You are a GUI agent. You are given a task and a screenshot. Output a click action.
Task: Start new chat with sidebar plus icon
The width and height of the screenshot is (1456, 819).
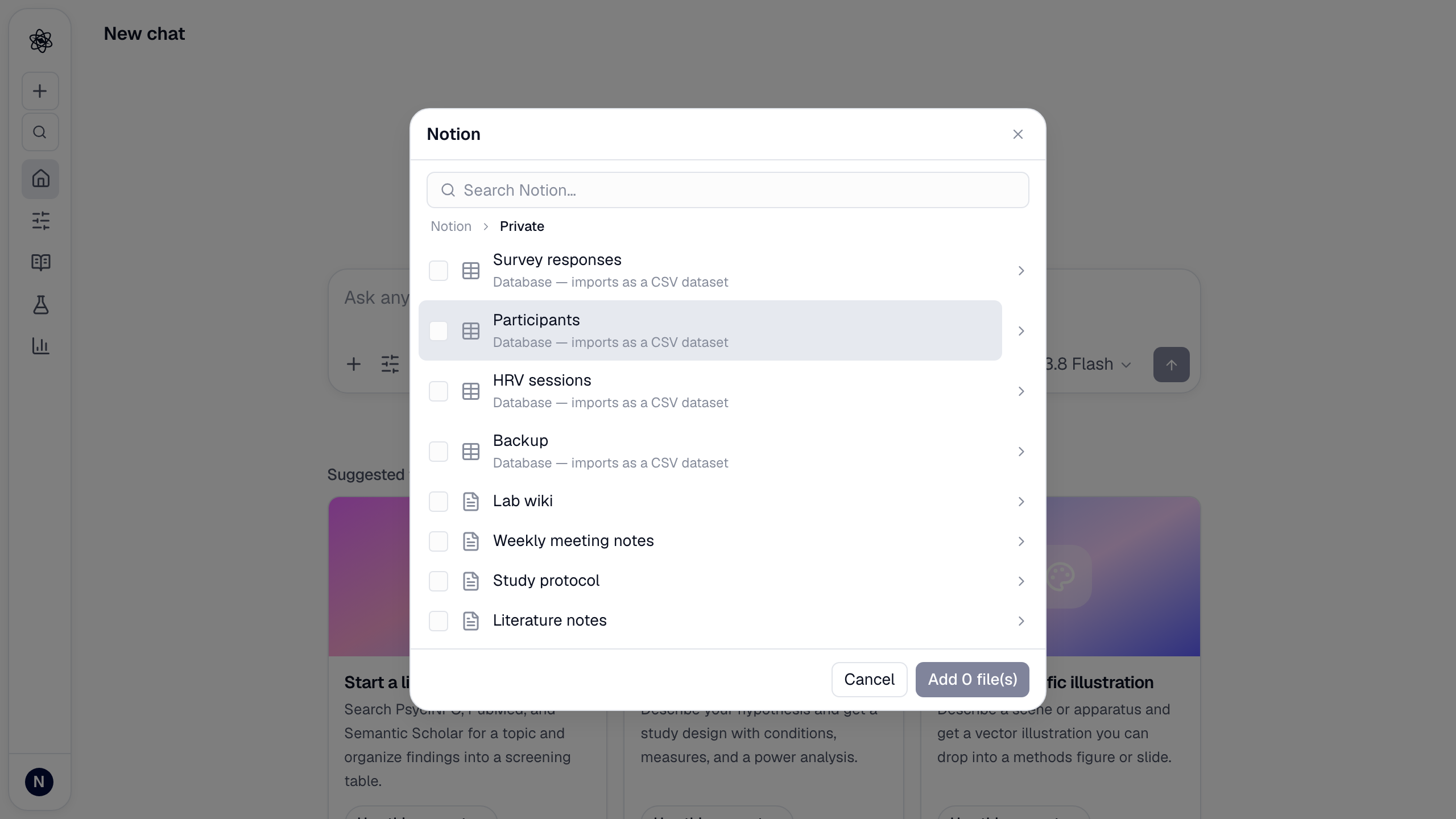point(40,91)
